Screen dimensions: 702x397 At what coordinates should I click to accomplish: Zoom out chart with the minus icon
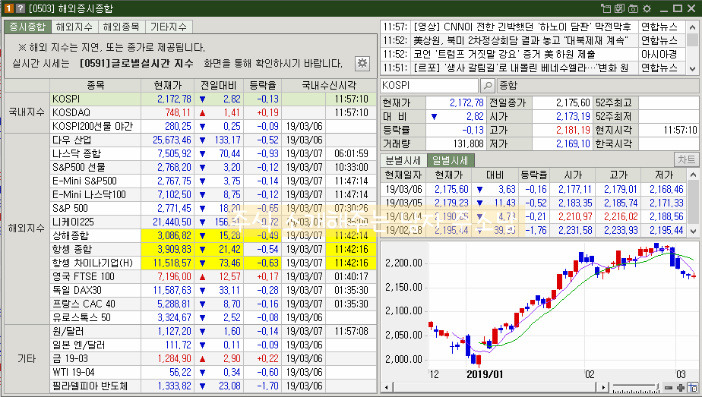click(x=669, y=388)
